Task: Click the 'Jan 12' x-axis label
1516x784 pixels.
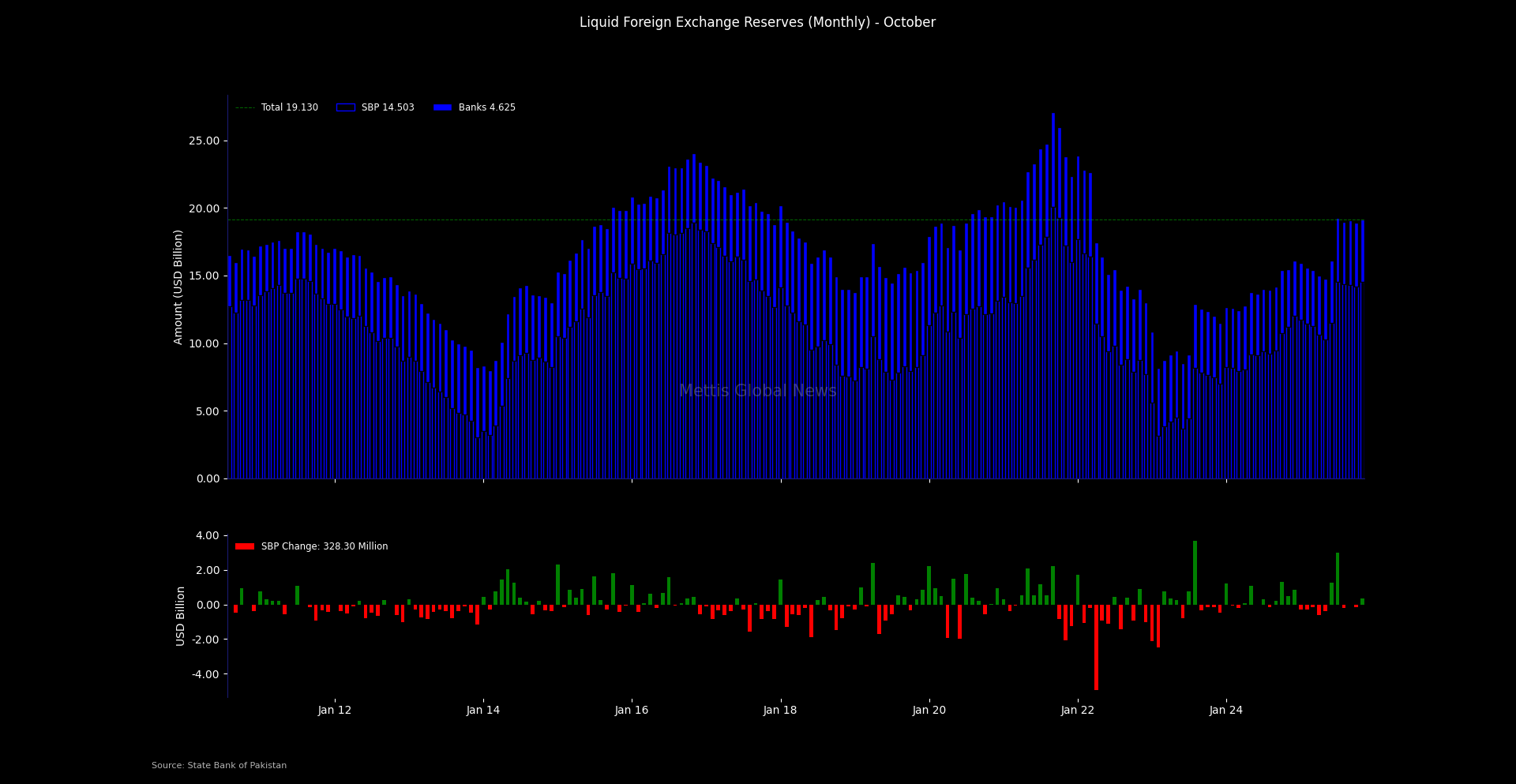Action: click(x=335, y=710)
